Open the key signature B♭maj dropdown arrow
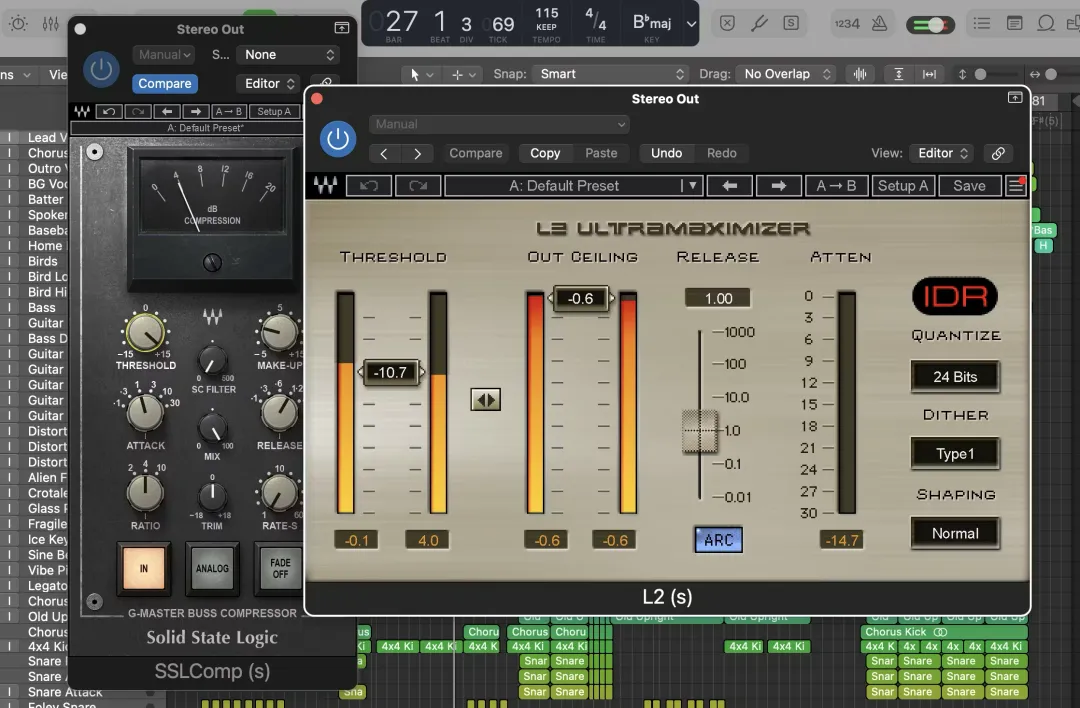 [691, 23]
